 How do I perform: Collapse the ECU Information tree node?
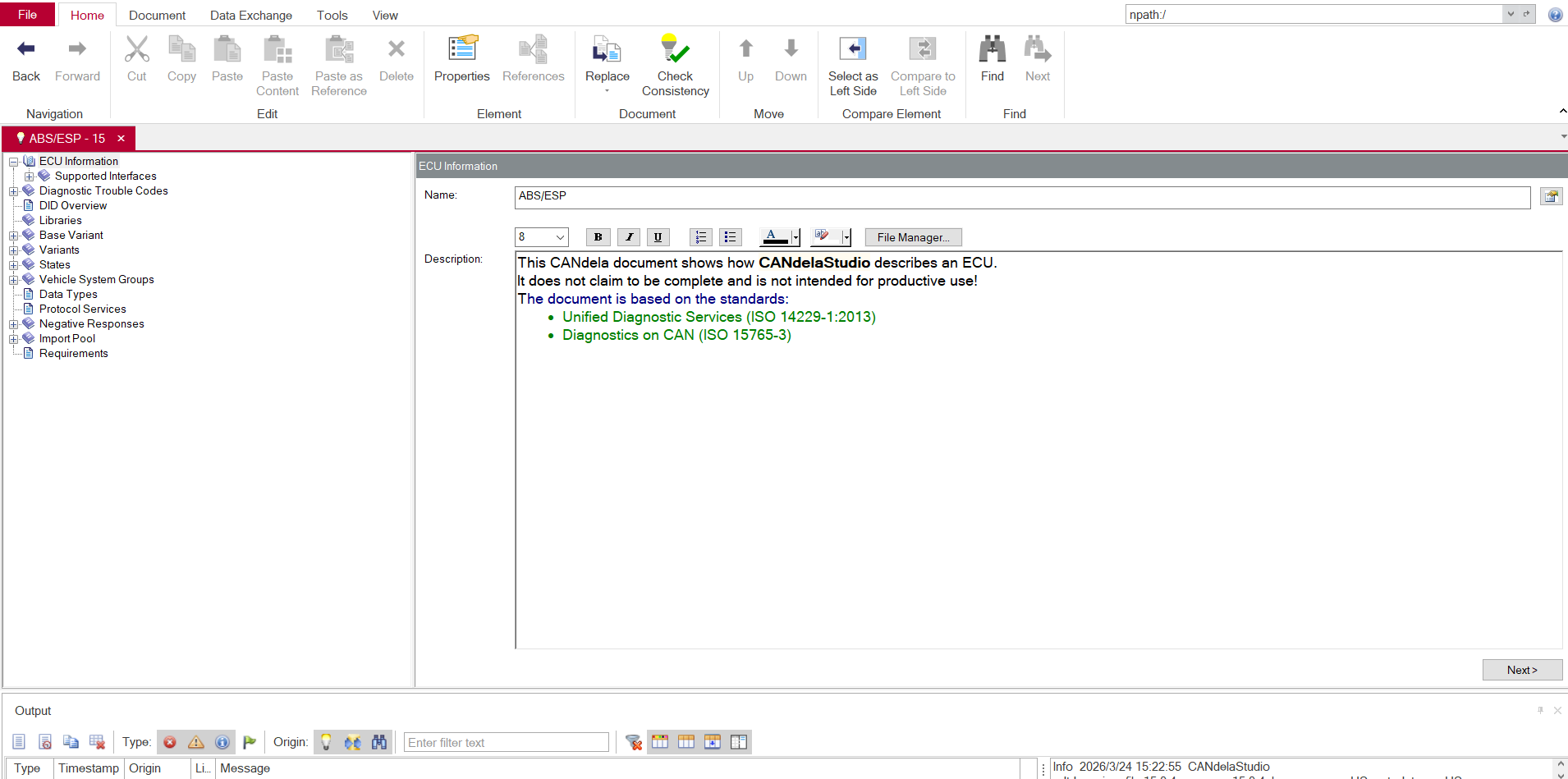click(x=13, y=162)
